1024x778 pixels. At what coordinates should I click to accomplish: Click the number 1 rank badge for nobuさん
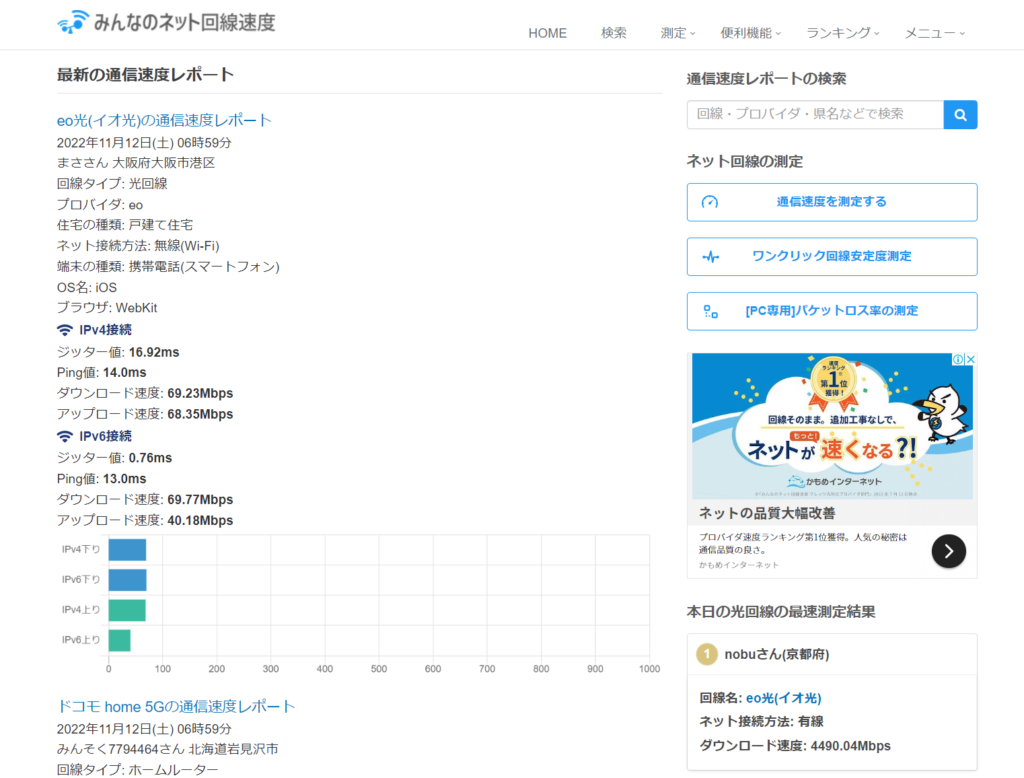707,654
